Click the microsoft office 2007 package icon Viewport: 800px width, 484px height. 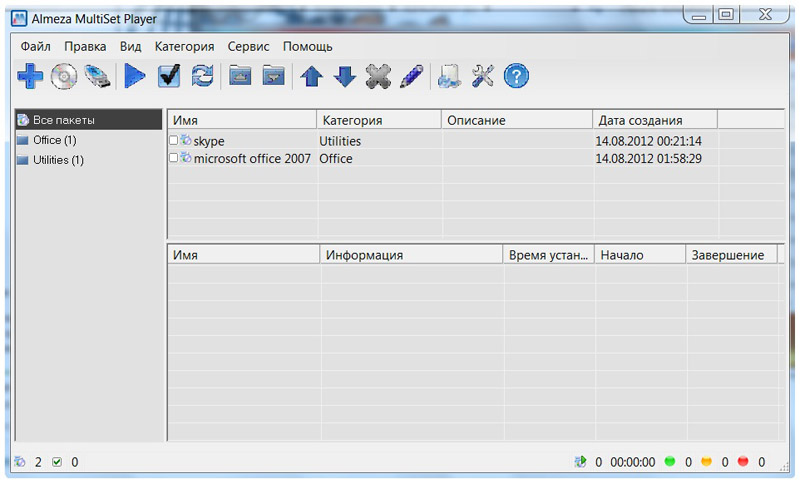[186, 158]
